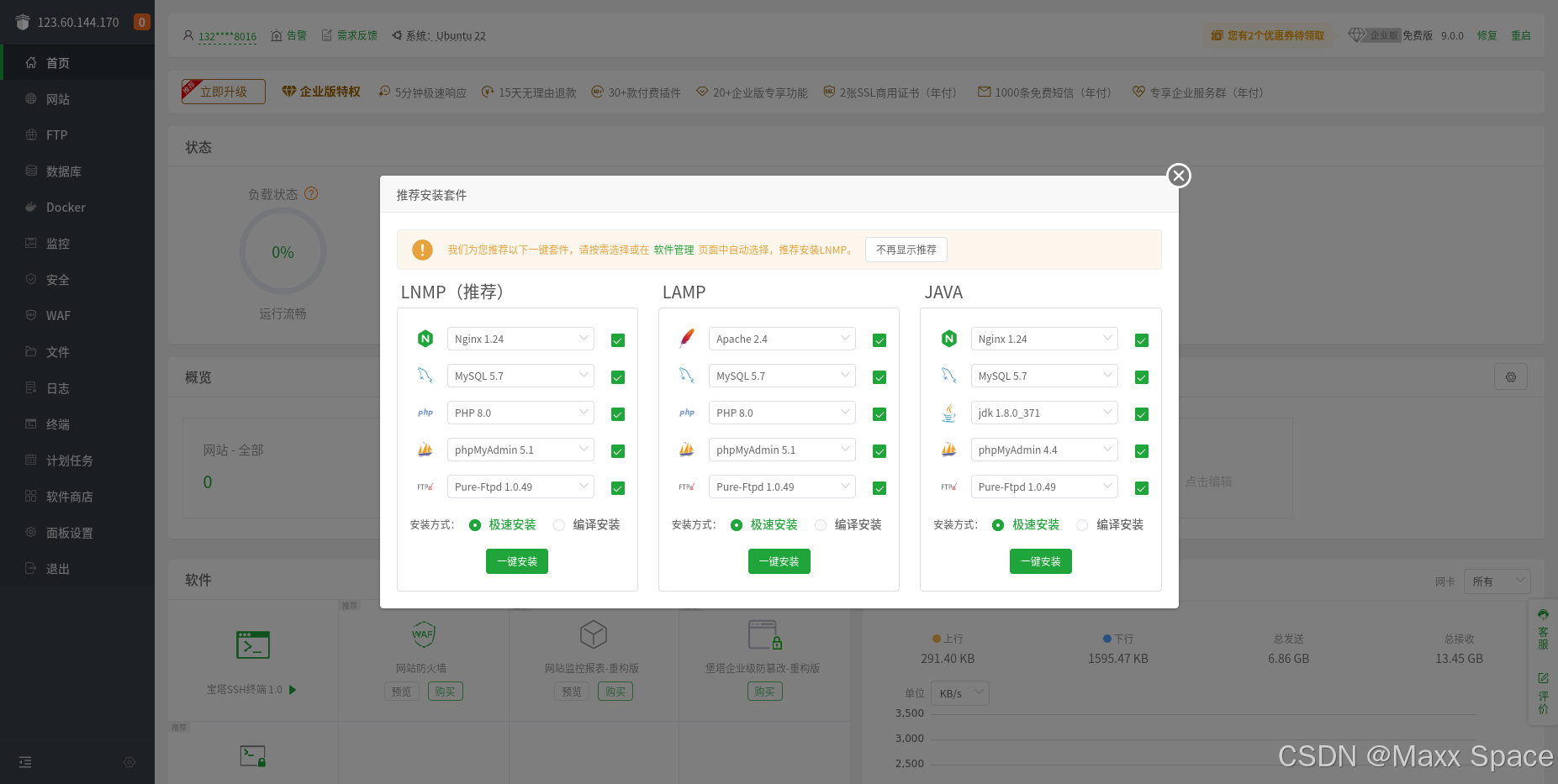Click the WAF shield icon in sidebar

point(31,315)
